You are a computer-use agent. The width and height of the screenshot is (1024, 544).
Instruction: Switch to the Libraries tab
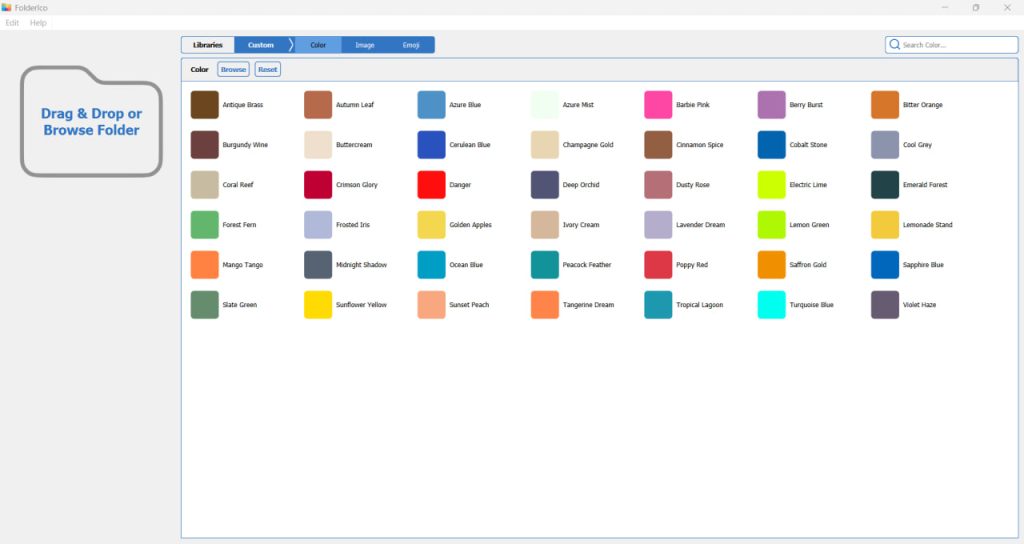[208, 45]
